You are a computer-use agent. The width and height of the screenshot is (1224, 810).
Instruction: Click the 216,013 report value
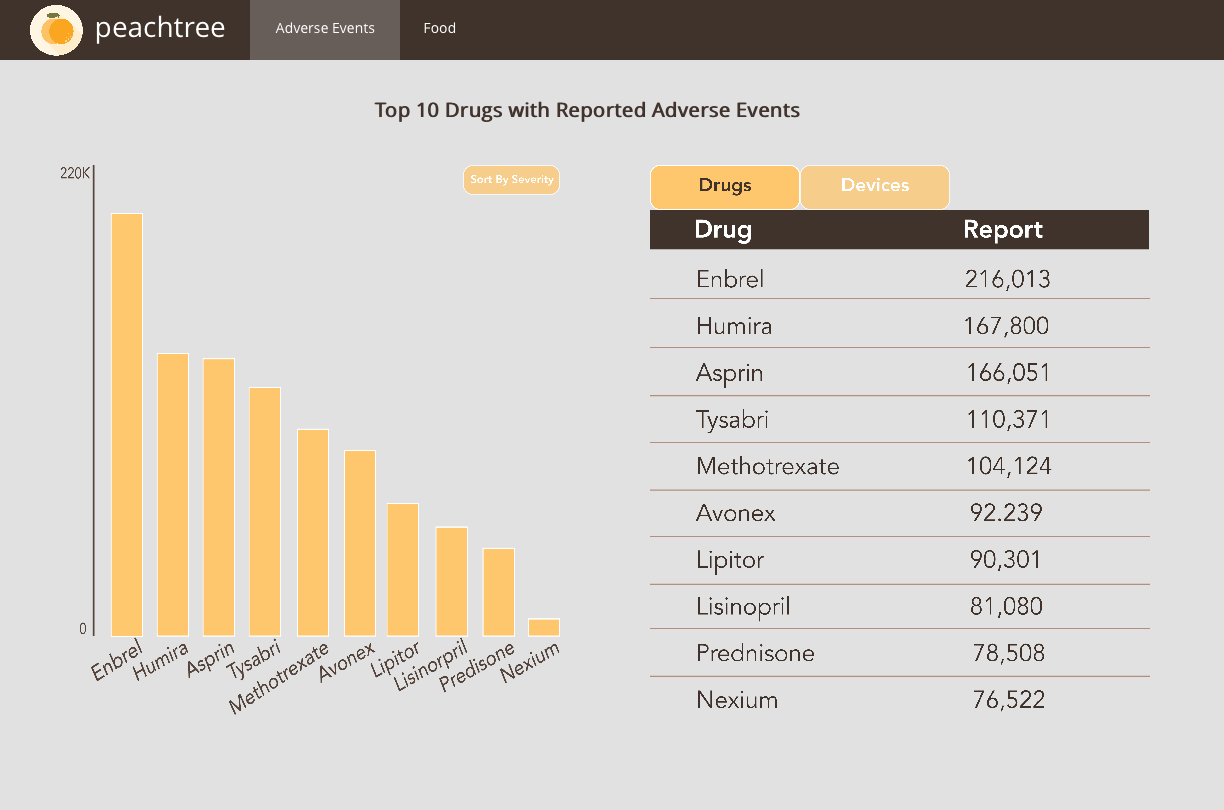(1008, 279)
